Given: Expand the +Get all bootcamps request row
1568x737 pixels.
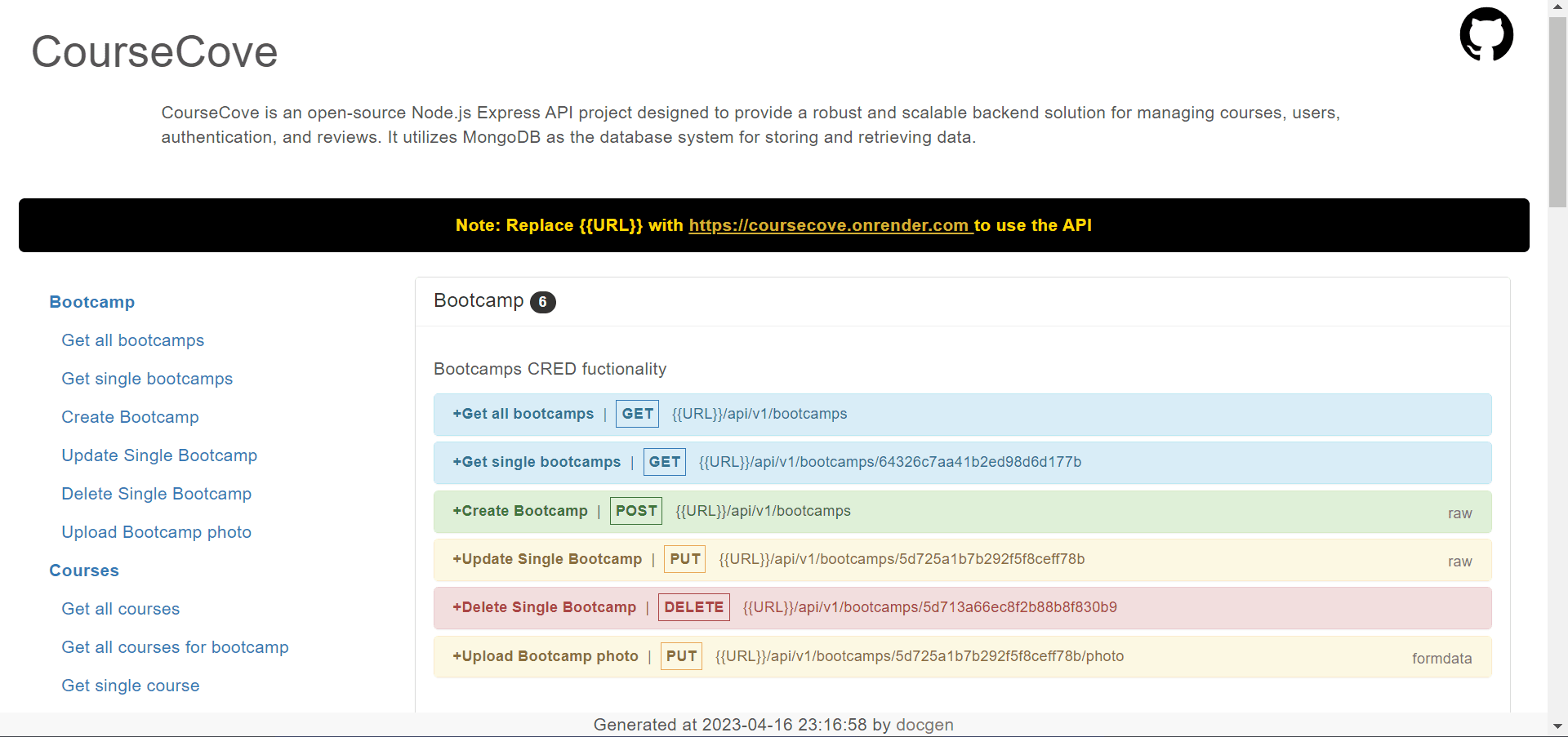Looking at the screenshot, I should pos(962,415).
